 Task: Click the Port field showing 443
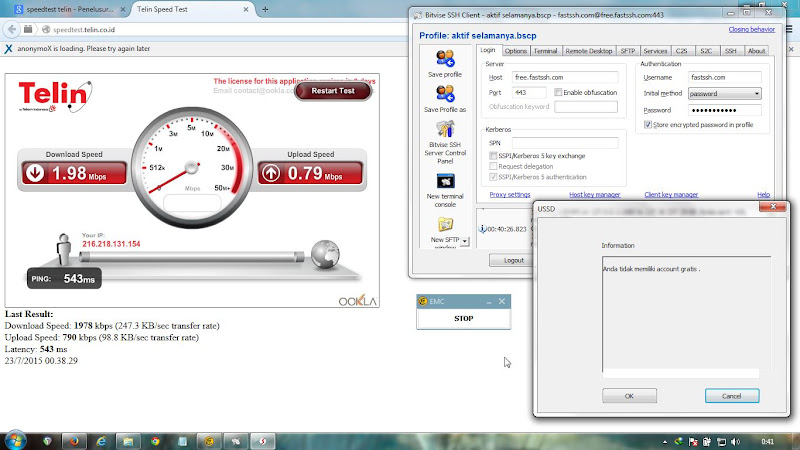(529, 92)
